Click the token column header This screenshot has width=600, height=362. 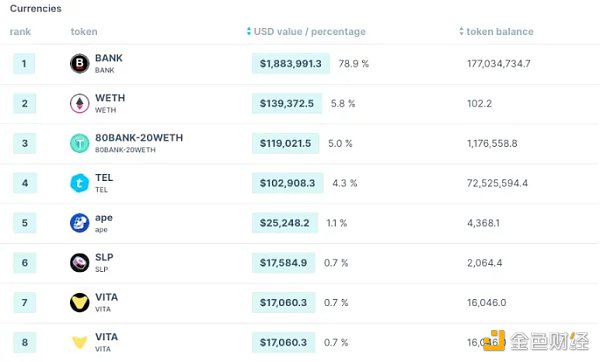(84, 32)
